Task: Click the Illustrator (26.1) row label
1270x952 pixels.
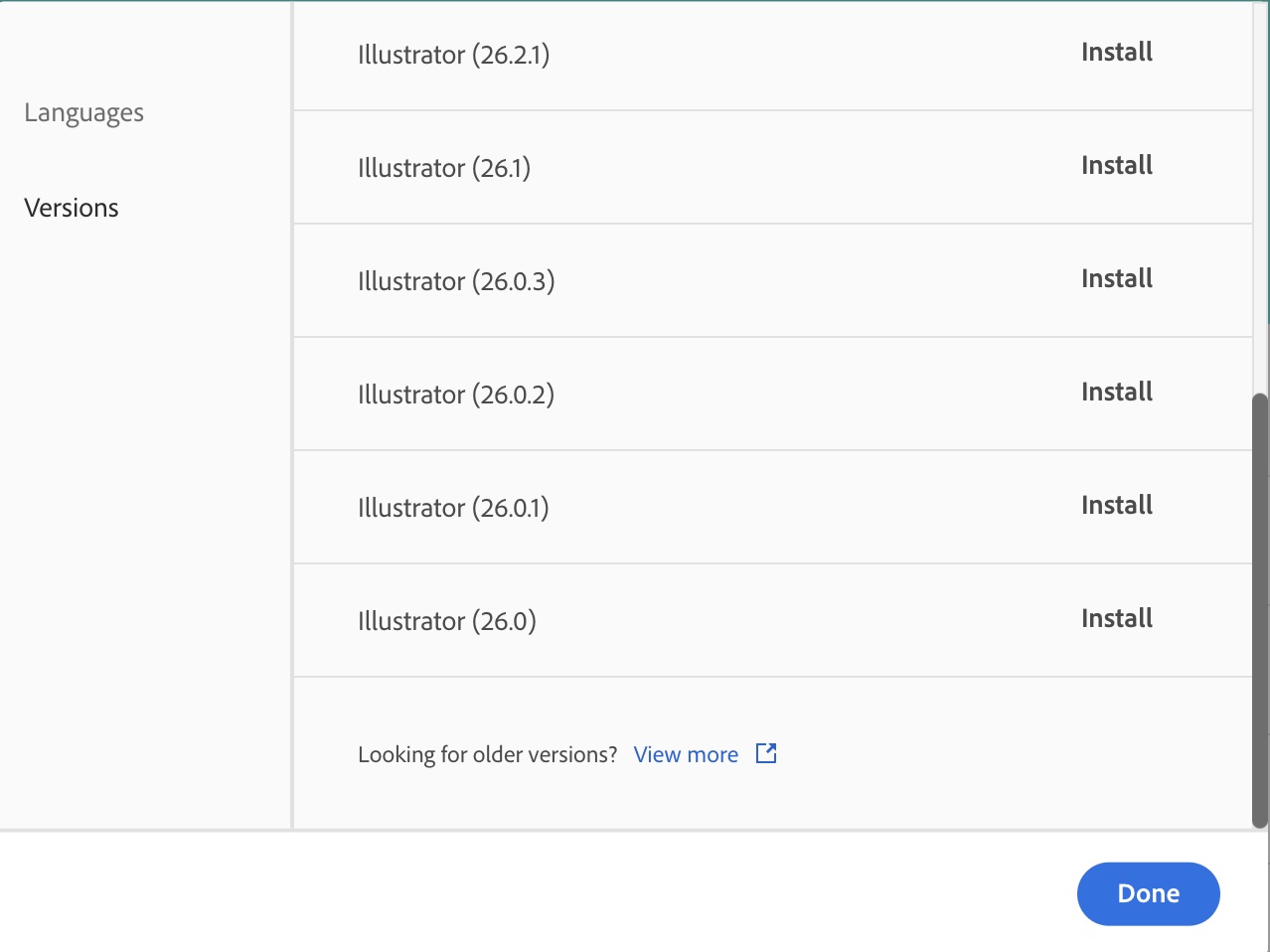Action: [443, 168]
